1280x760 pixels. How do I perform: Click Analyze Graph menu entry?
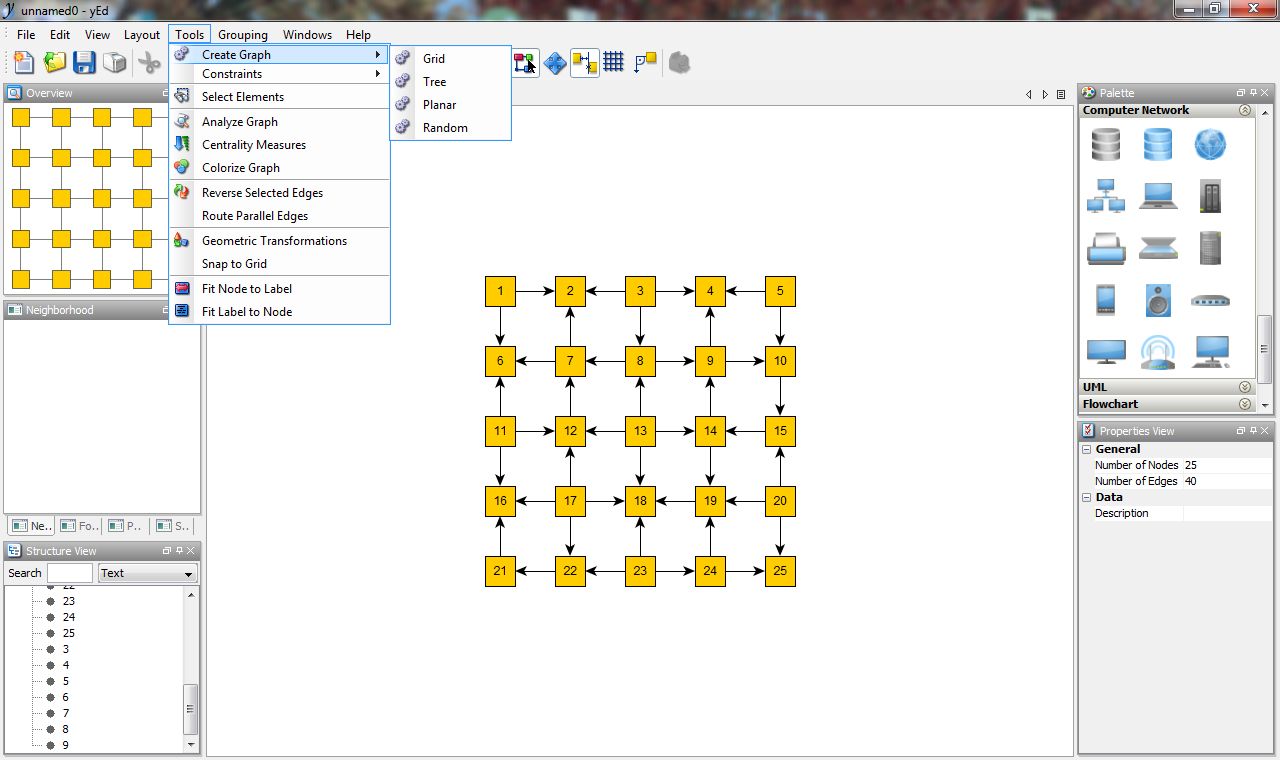[279, 122]
